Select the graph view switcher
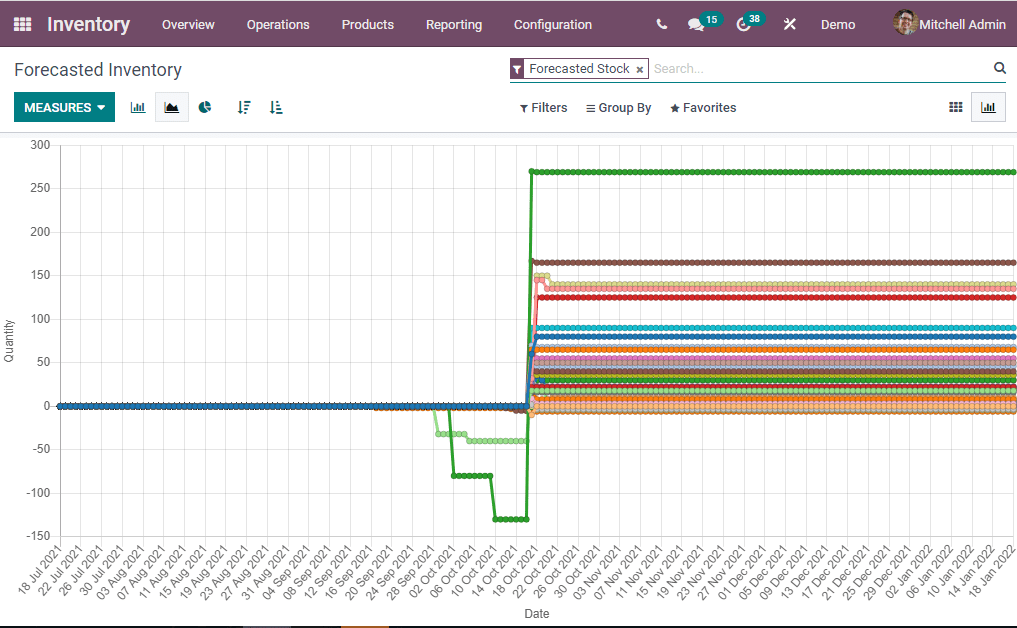Viewport: 1017px width, 628px height. [x=988, y=107]
